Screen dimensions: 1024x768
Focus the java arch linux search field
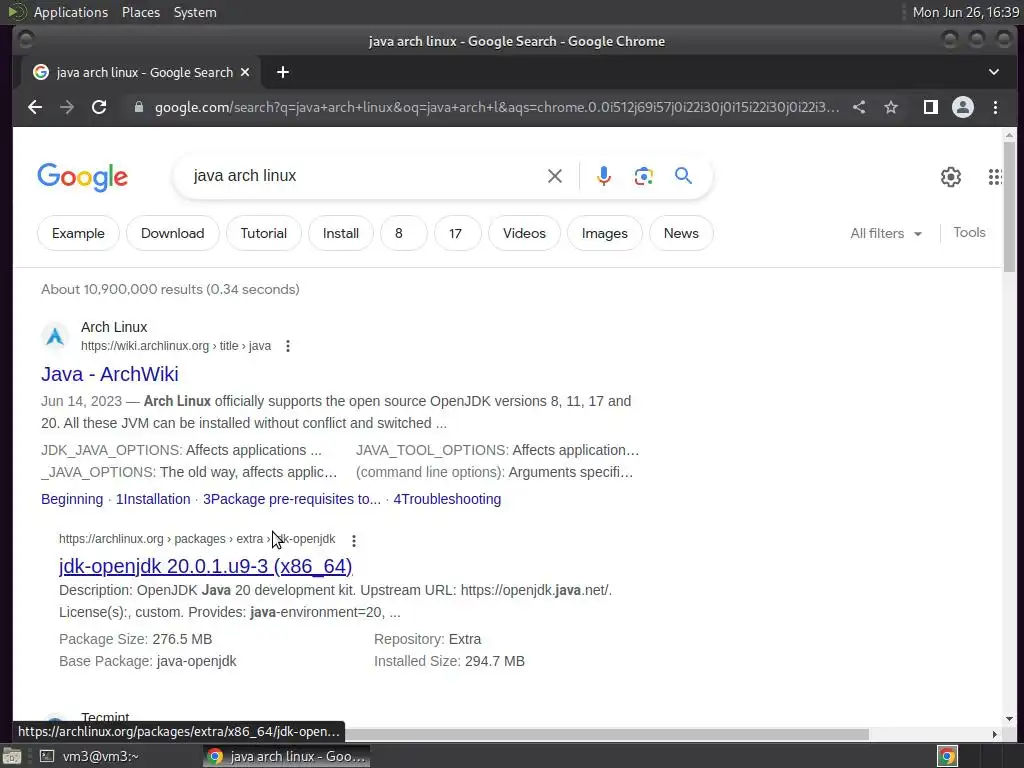point(366,176)
